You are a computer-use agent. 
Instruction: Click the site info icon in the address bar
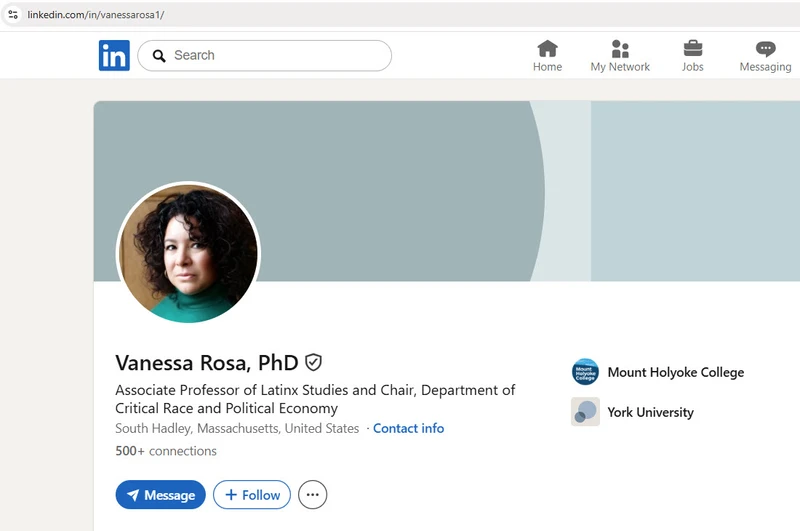coord(13,14)
